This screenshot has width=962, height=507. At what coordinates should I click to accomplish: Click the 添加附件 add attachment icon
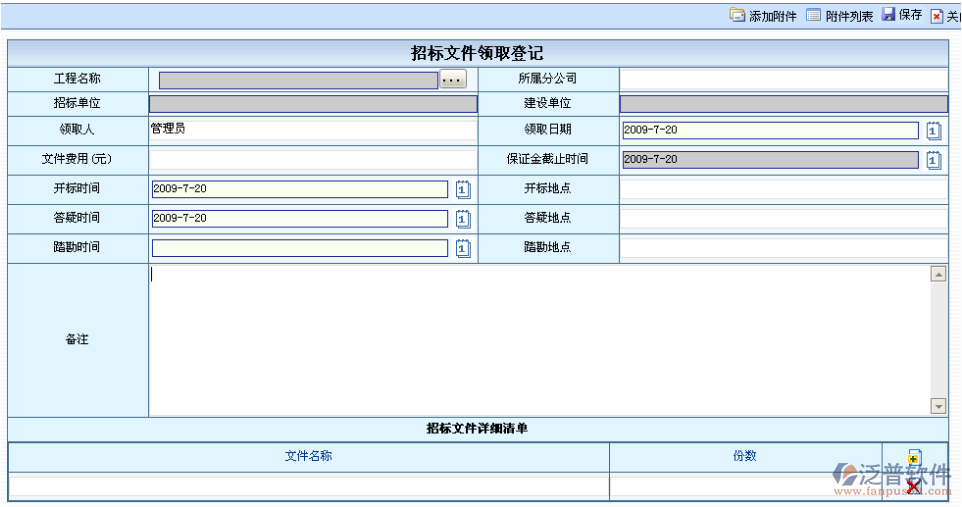737,15
